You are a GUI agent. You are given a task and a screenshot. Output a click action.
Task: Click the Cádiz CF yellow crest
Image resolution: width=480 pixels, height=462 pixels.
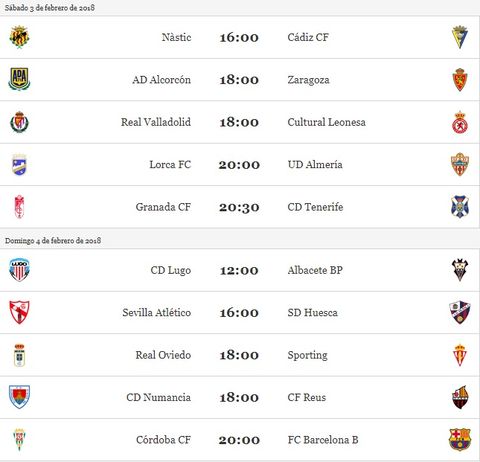coord(460,37)
